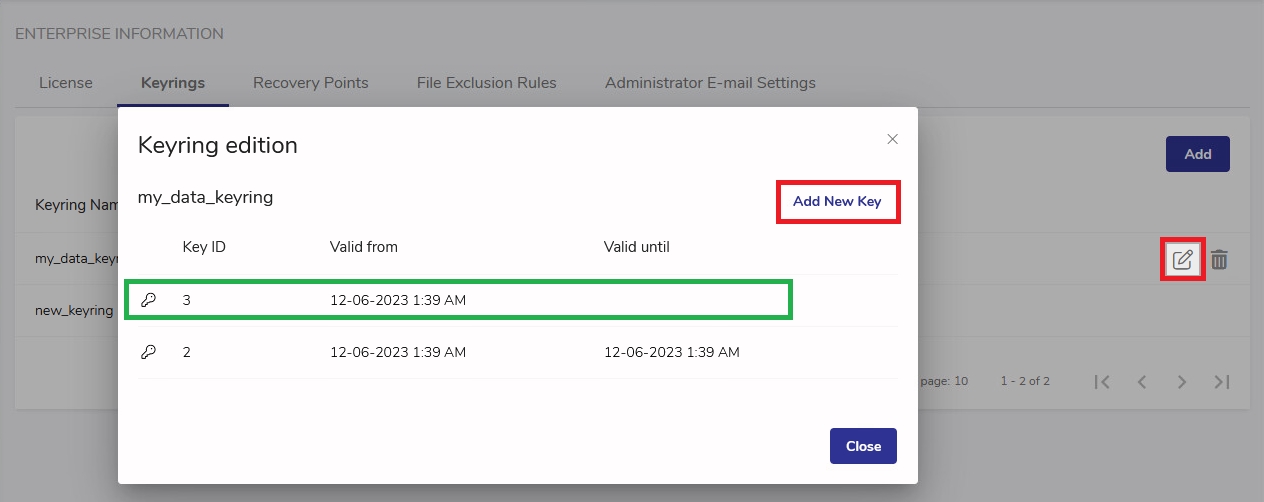Image resolution: width=1264 pixels, height=502 pixels.
Task: Select the Key ID 3 row valid from date
Action: click(x=398, y=300)
